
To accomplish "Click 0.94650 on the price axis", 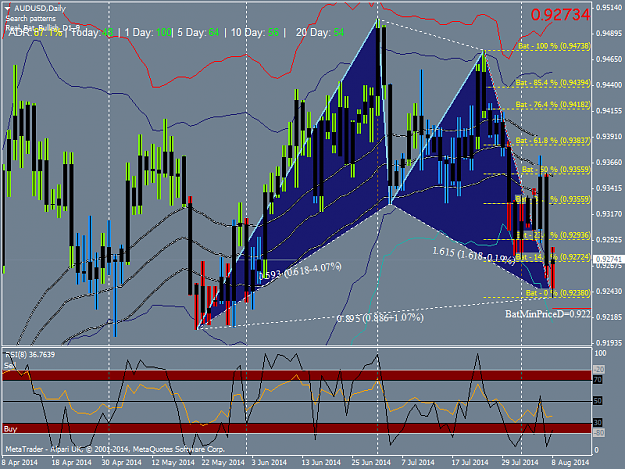I will [609, 59].
